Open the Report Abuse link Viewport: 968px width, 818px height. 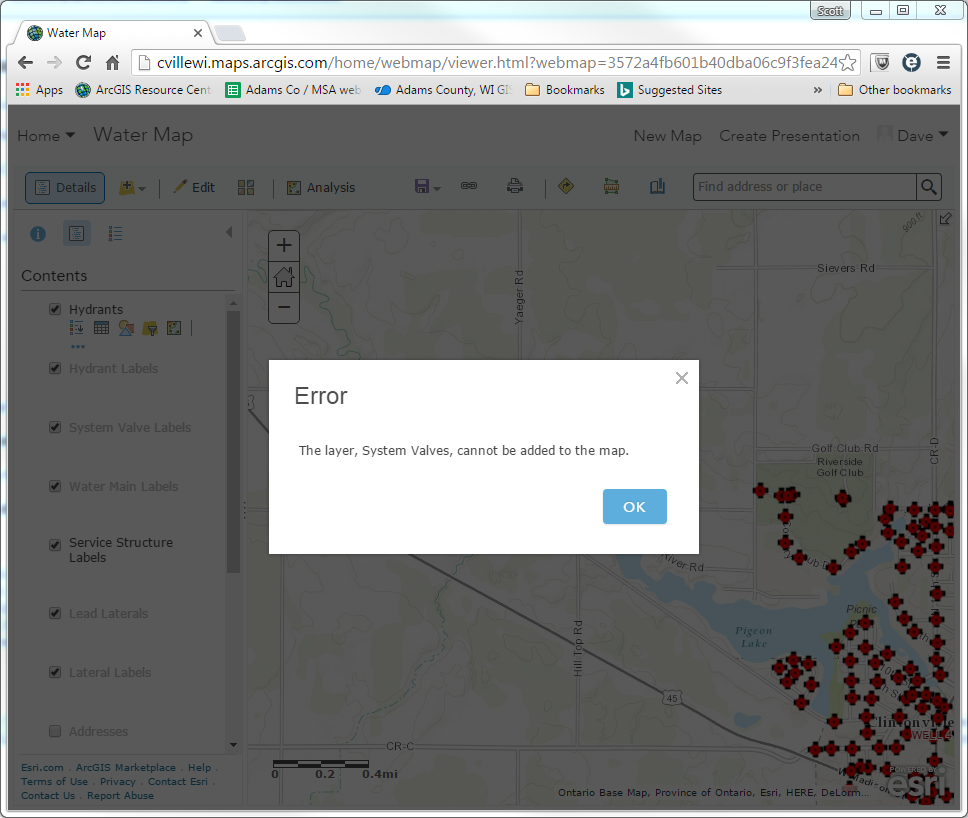tap(120, 796)
